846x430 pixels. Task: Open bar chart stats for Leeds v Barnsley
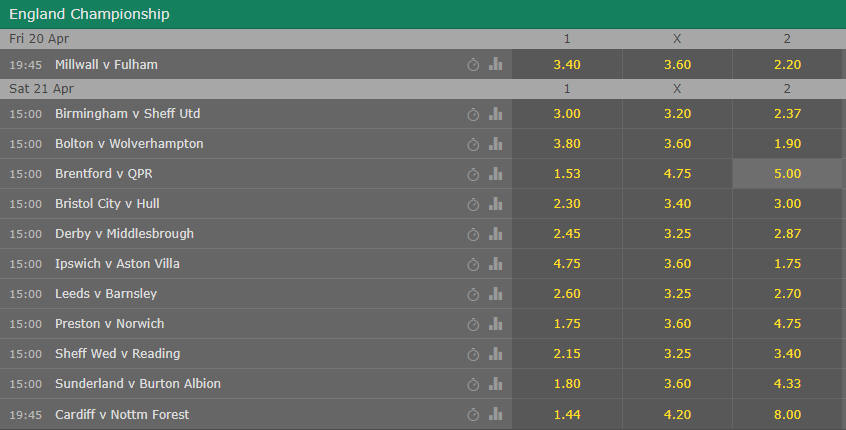[x=495, y=294]
